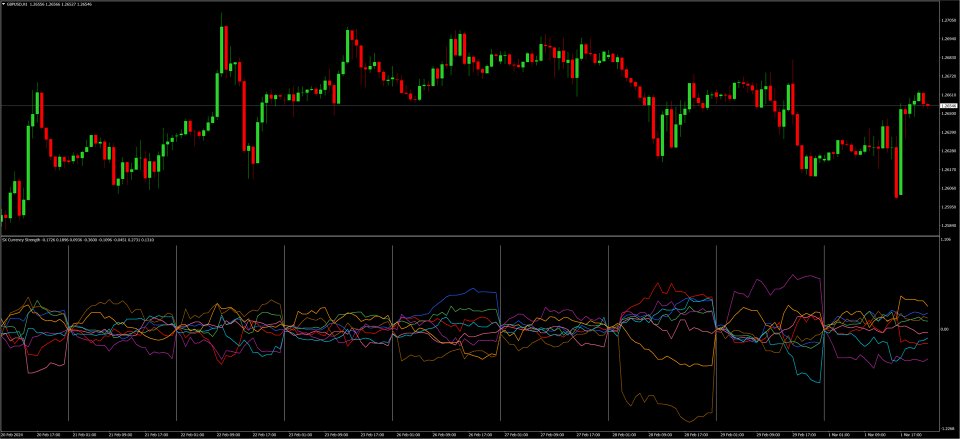Click the 1.26170 price axis label
The height and width of the screenshot is (439, 960).
tap(949, 170)
